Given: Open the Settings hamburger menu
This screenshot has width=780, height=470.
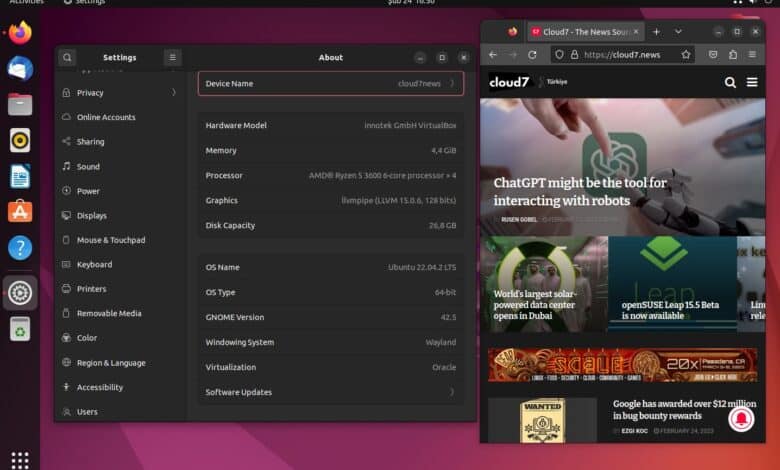Looking at the screenshot, I should [173, 58].
